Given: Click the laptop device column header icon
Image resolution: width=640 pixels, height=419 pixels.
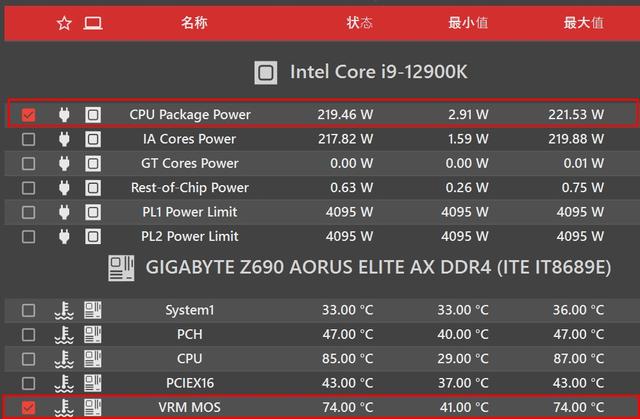Looking at the screenshot, I should tap(93, 23).
